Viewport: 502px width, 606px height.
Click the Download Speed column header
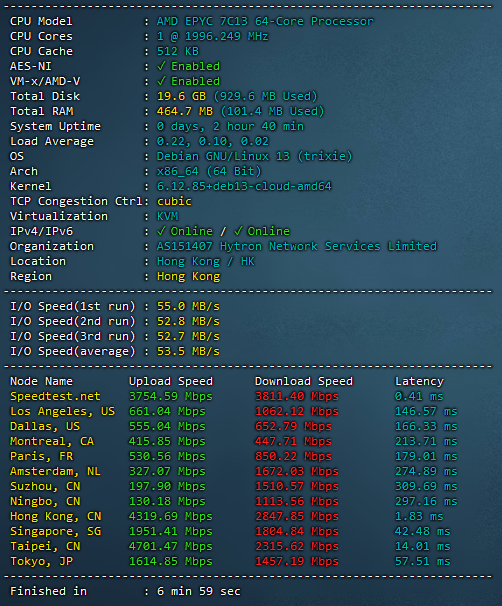304,381
